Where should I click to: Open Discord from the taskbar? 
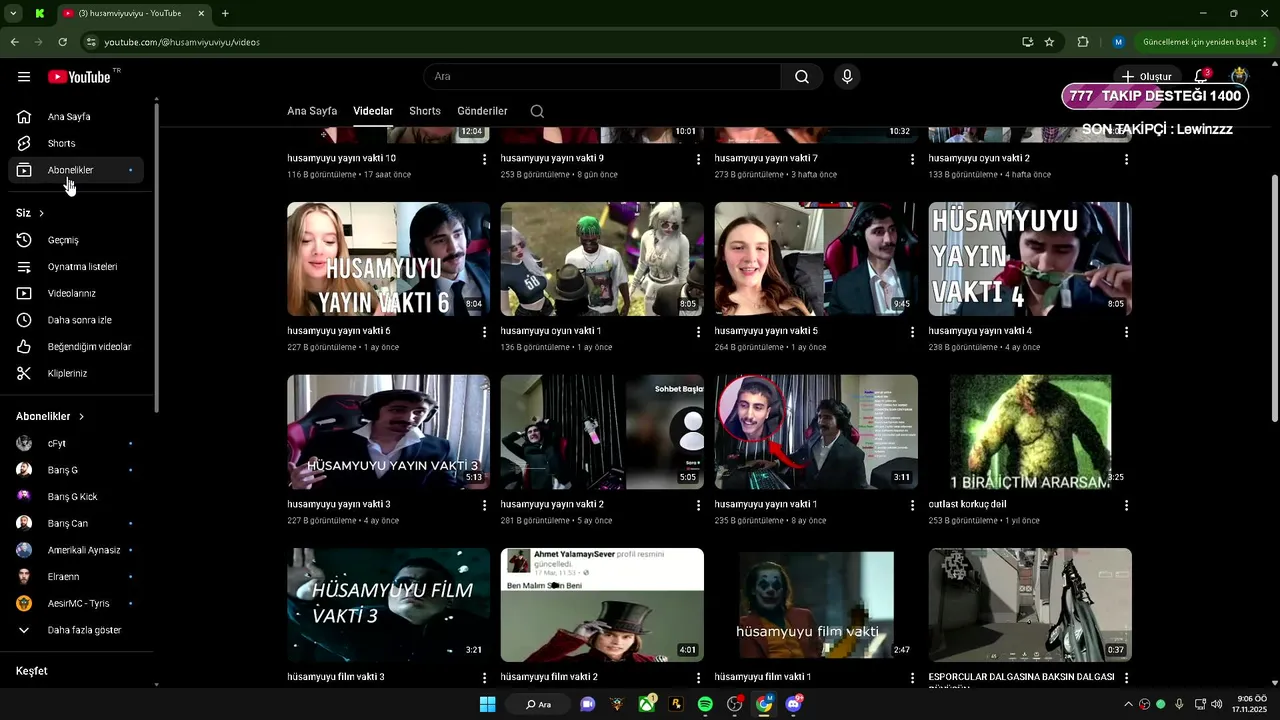tap(794, 704)
